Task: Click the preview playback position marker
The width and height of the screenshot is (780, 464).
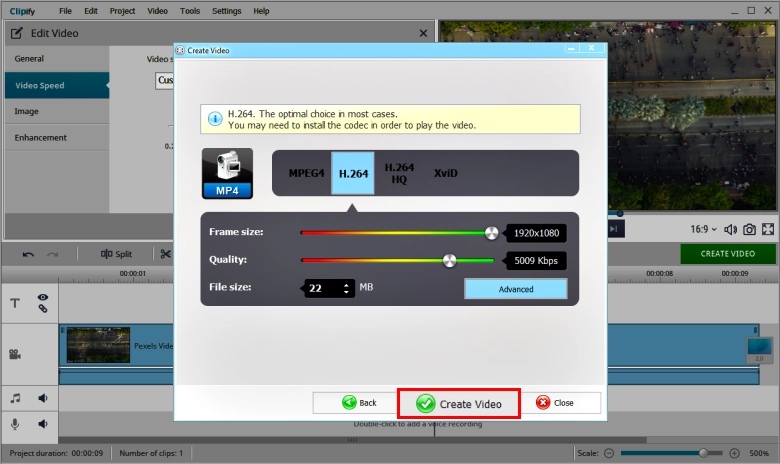Action: 620,214
